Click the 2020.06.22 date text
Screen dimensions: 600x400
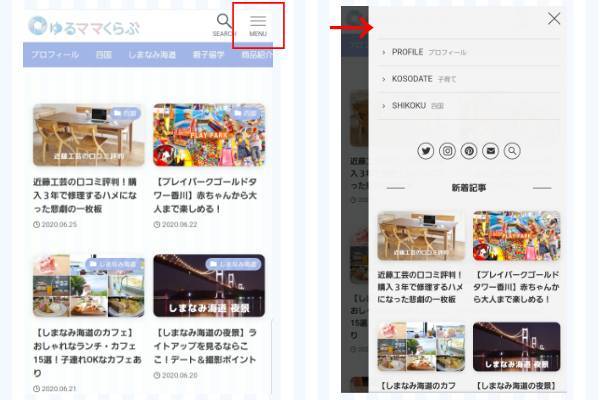point(179,225)
